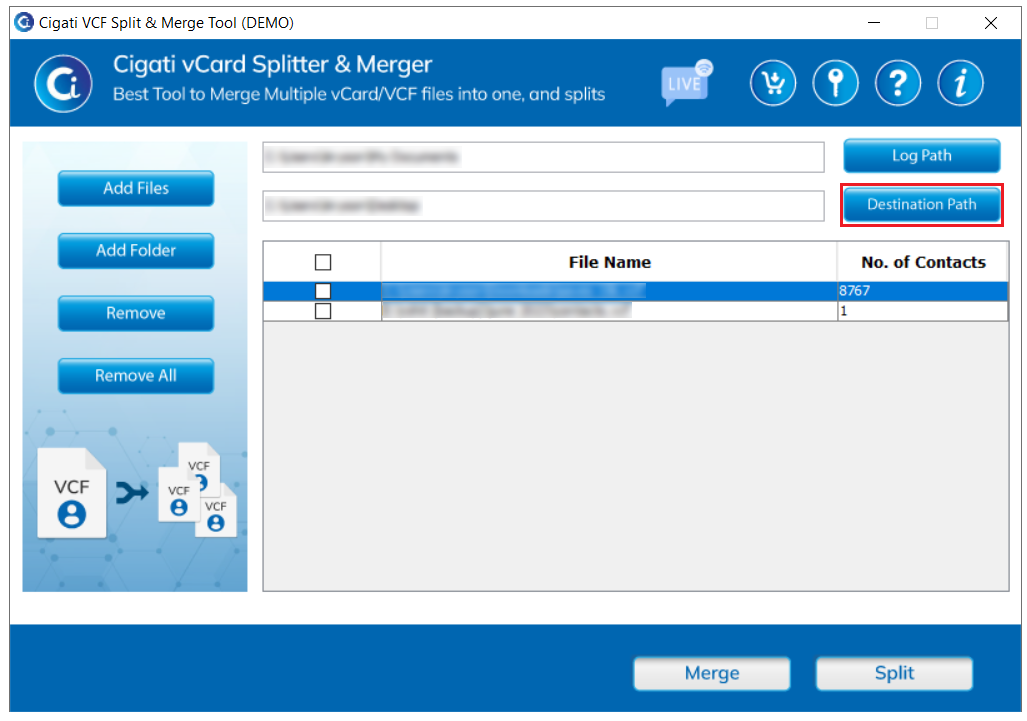Click the Remove button
Screen dimensions: 1027x721
click(x=136, y=313)
